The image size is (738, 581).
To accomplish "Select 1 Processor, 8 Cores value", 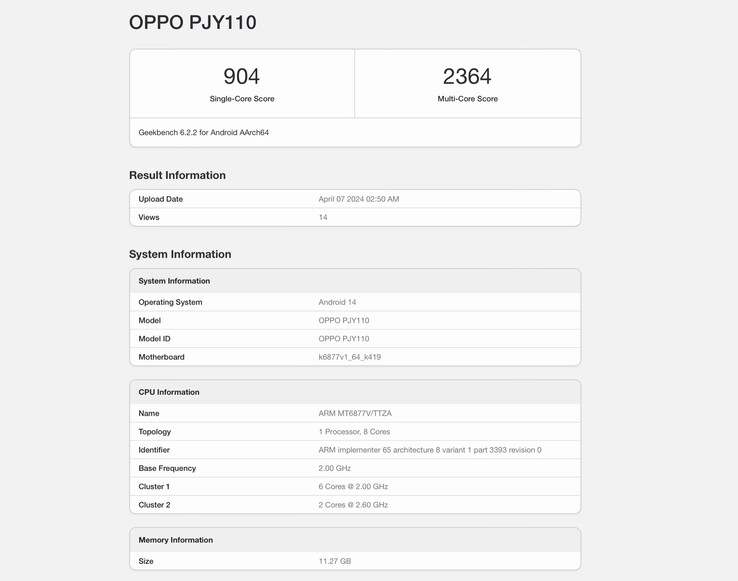I will (354, 432).
